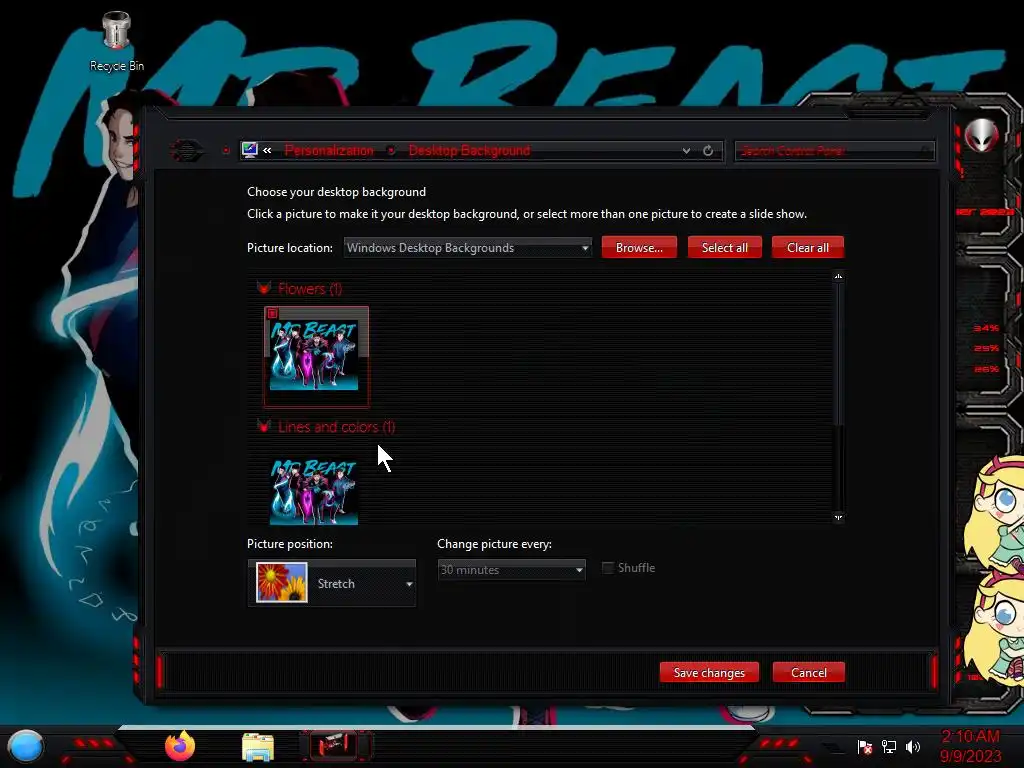Focus the Search Control Panel field

(835, 151)
